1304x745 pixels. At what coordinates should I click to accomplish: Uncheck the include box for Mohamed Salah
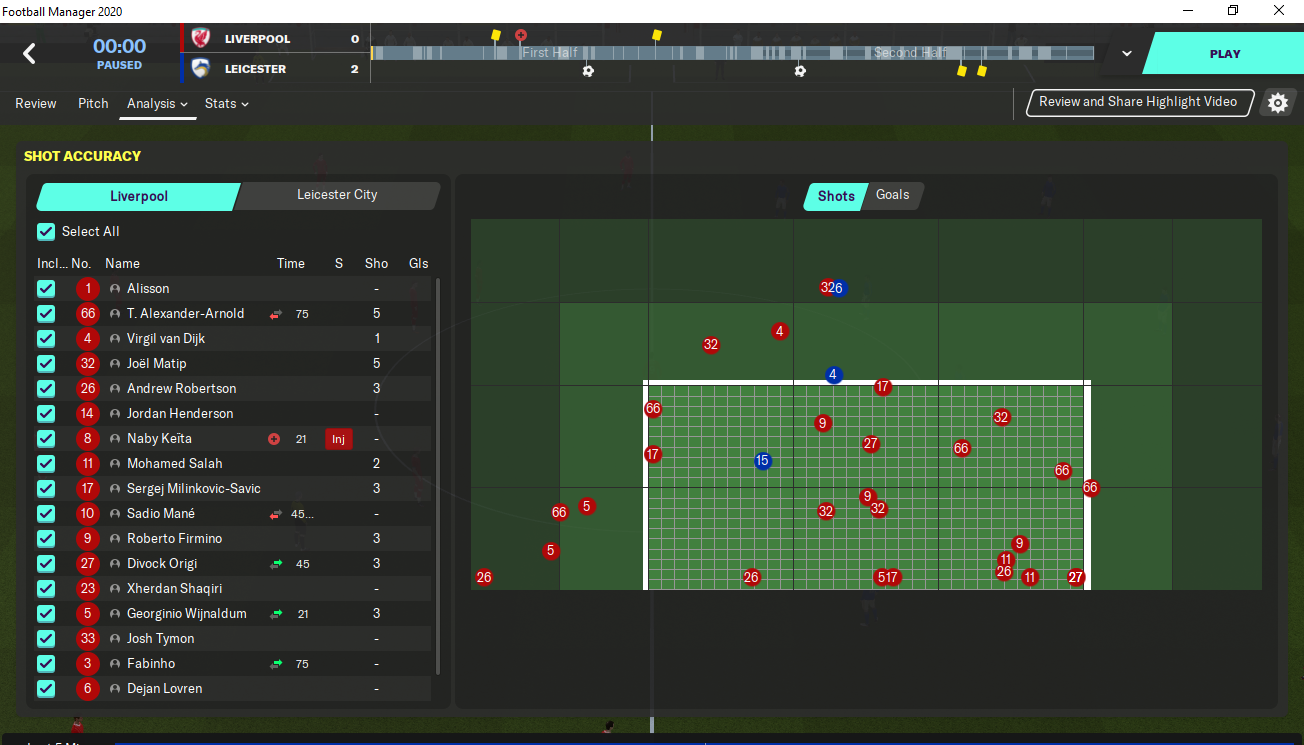46,464
